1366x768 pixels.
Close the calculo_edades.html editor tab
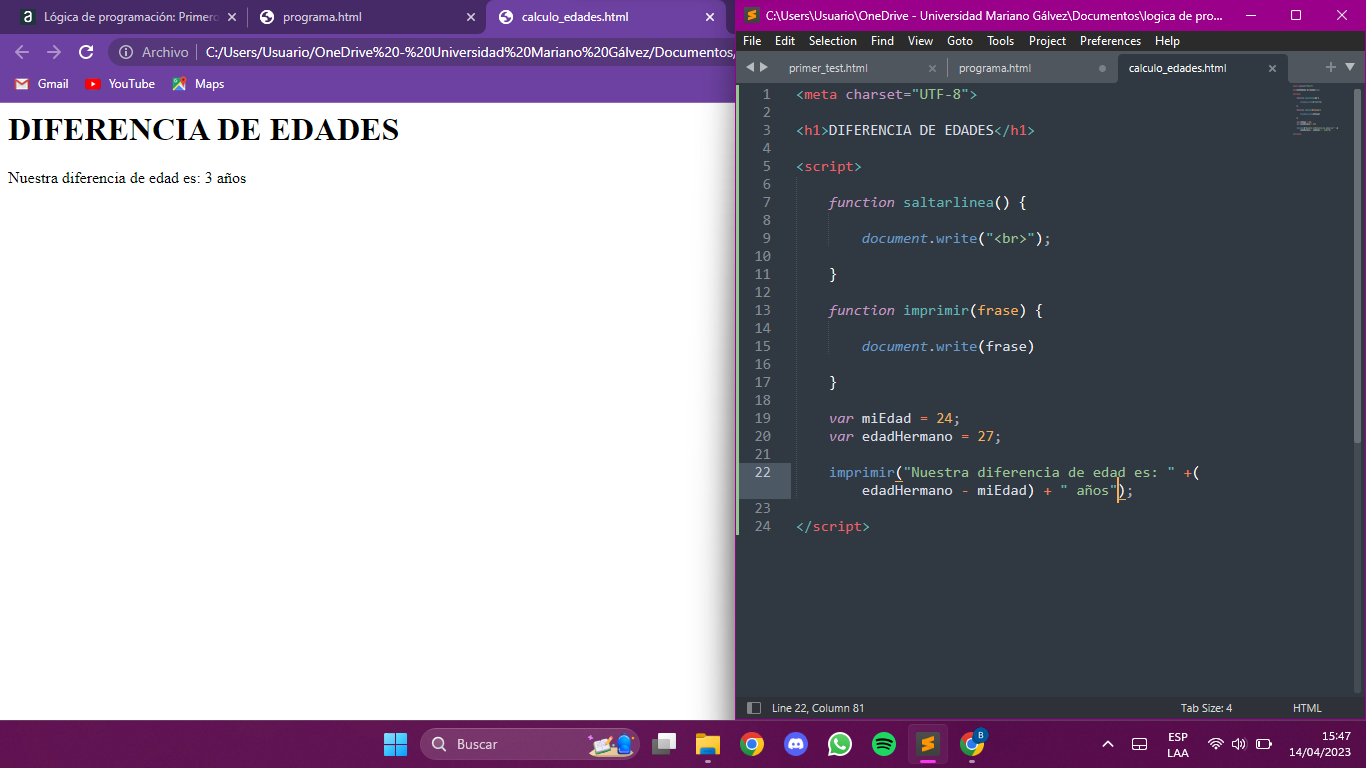tap(1272, 68)
